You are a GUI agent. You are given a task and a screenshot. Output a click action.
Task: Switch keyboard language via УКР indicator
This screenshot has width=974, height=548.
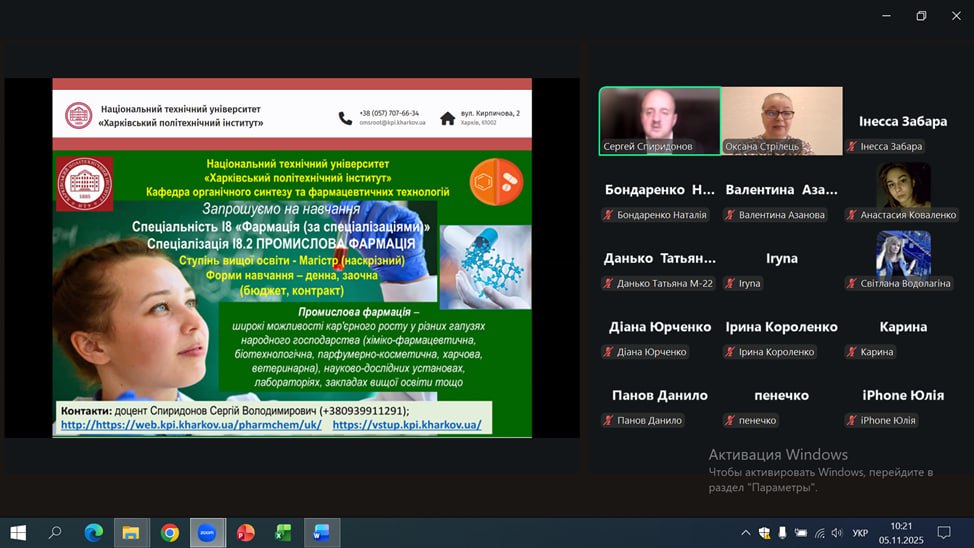pyautogui.click(x=860, y=533)
